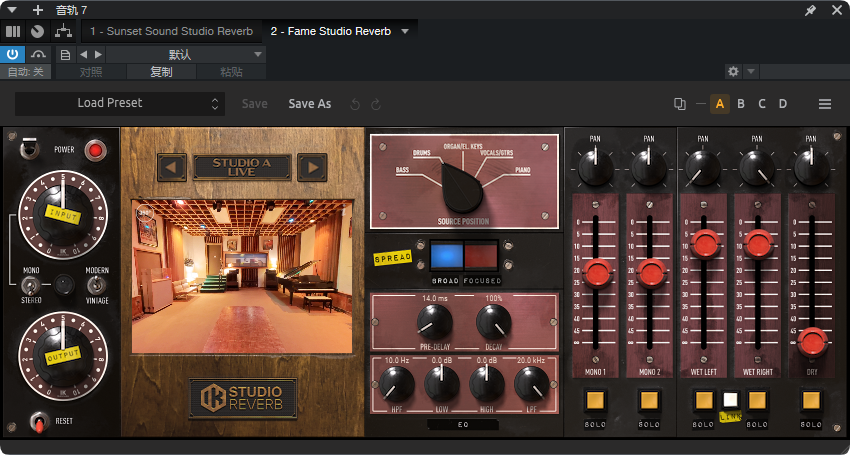Solo the WET LEFT channel

coord(704,400)
